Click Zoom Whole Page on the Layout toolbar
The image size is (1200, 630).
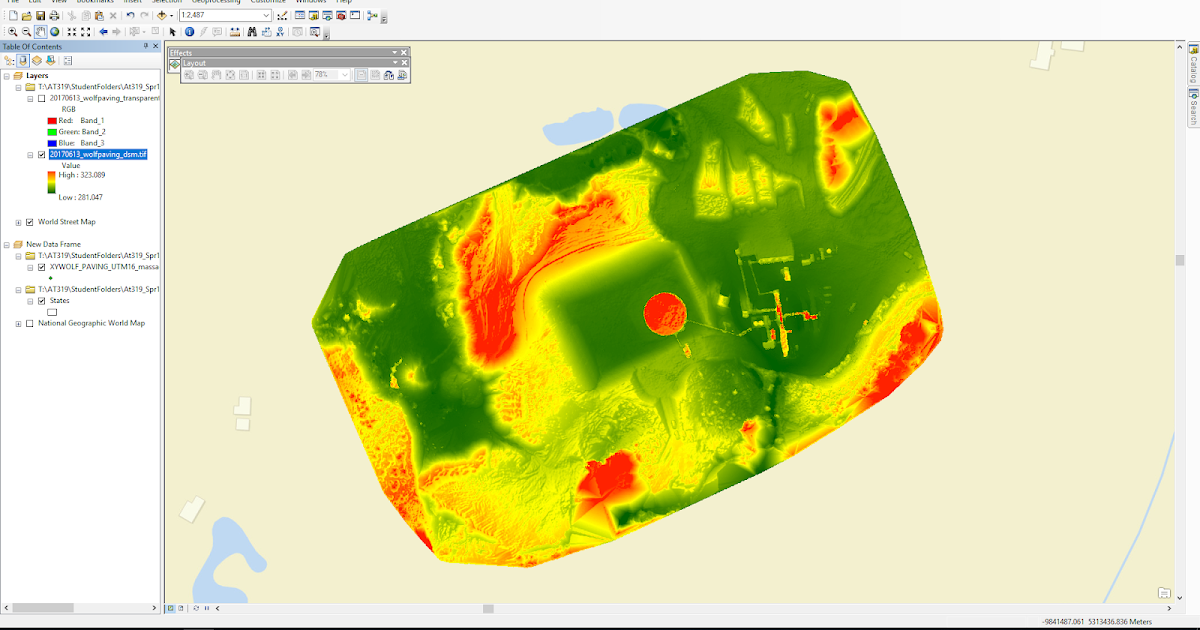(x=231, y=75)
